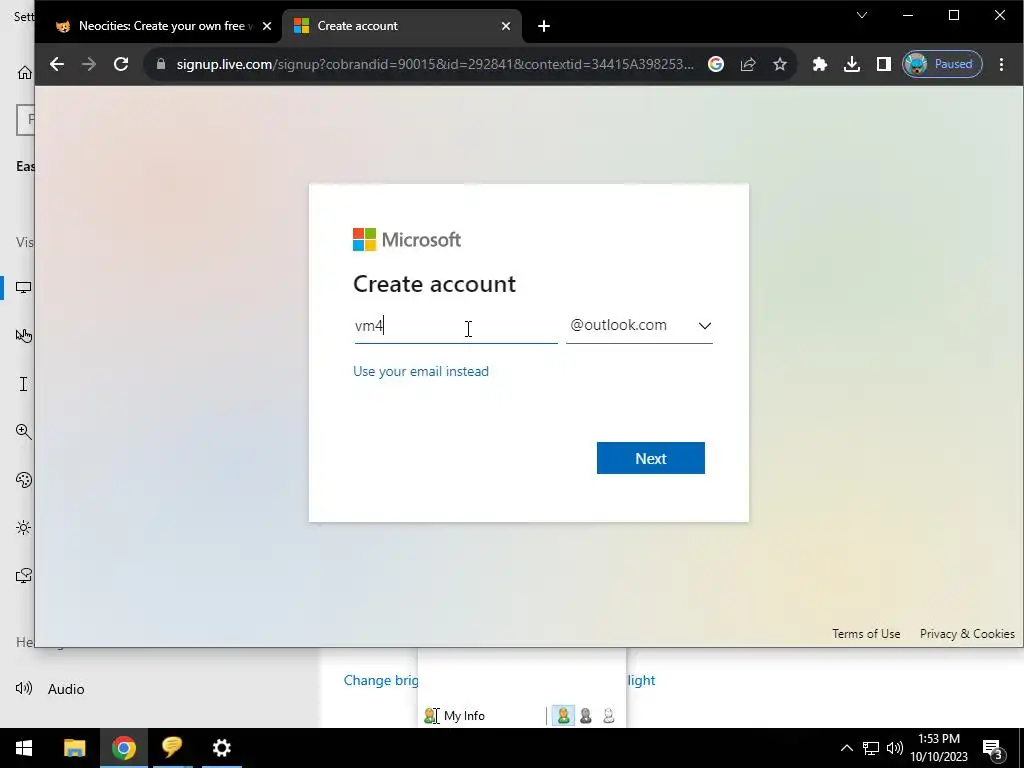Open clock showing 1:53 PM
Viewport: 1024px width, 768px height.
click(939, 748)
